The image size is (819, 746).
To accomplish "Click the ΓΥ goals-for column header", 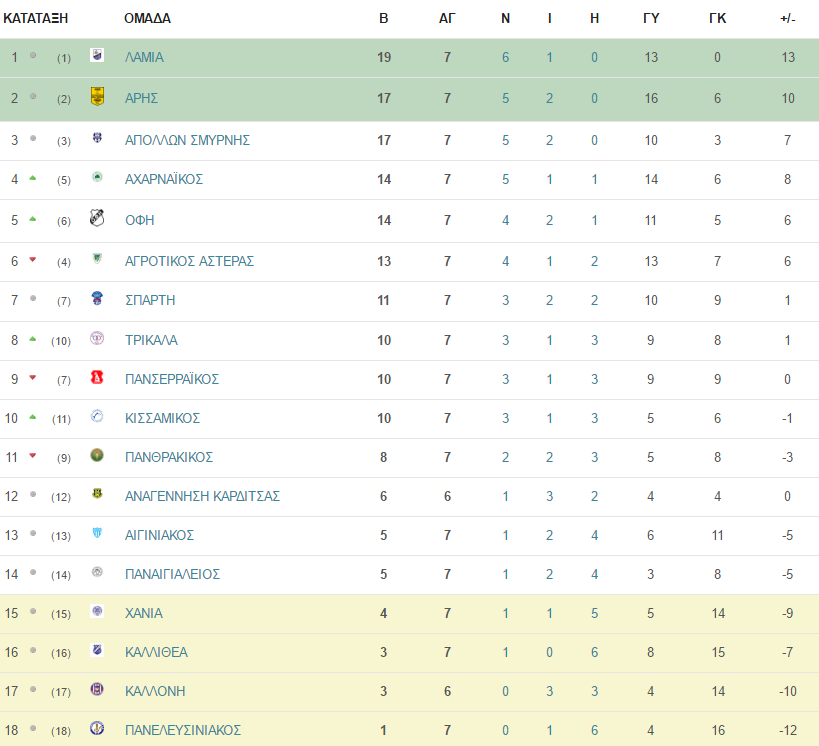I will 651,18.
